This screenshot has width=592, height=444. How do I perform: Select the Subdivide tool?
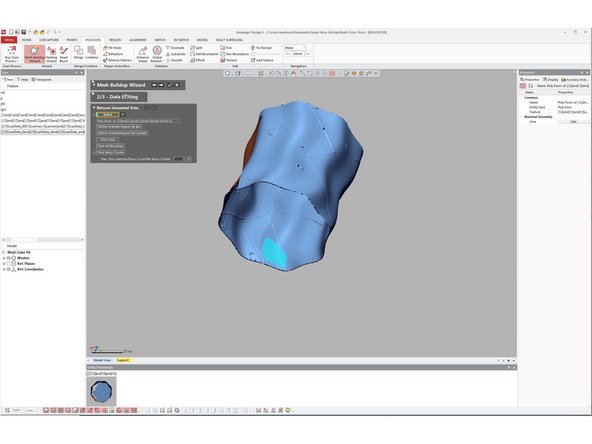pyautogui.click(x=176, y=54)
